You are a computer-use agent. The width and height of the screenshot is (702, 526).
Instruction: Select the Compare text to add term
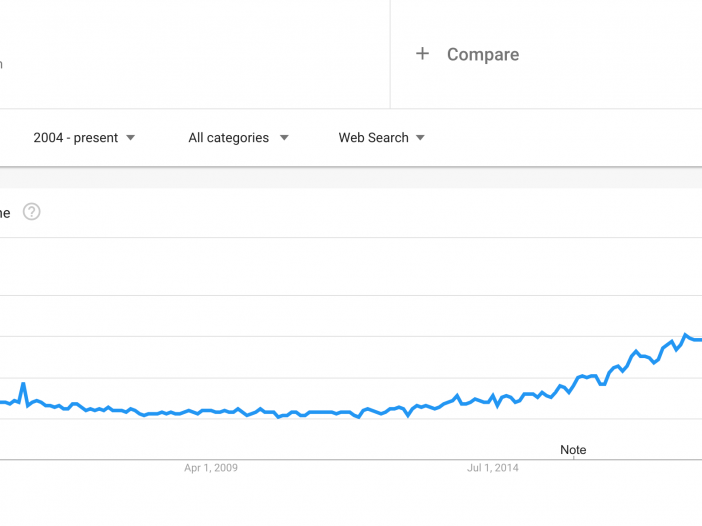point(483,54)
